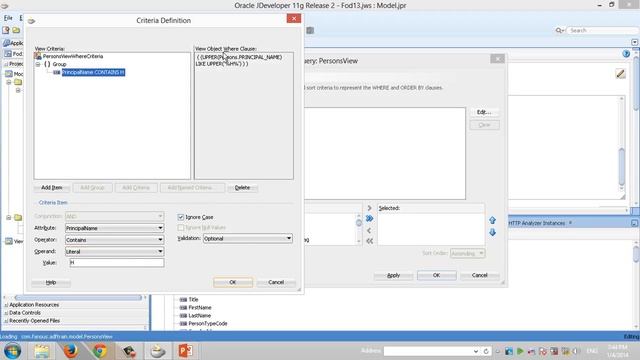This screenshot has height=360, width=640.
Task: Open the Validation dropdown showing Optional
Action: point(248,238)
